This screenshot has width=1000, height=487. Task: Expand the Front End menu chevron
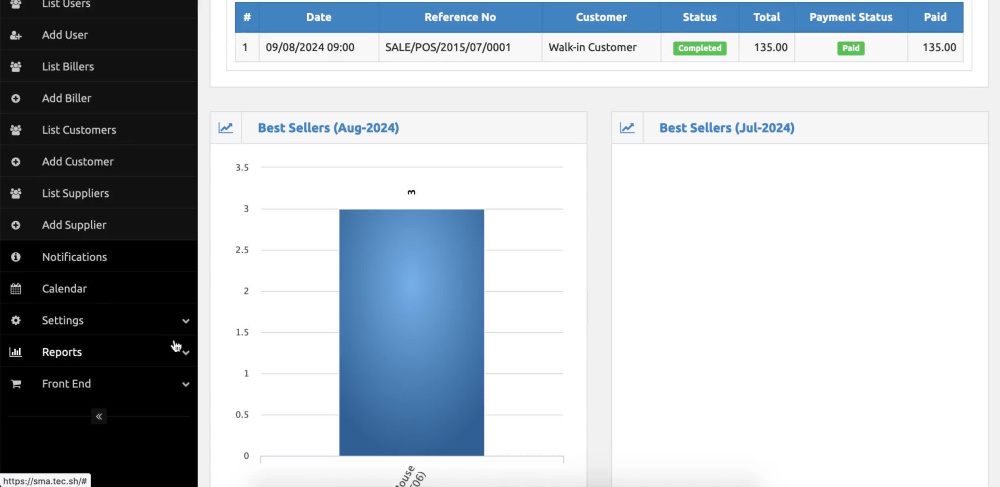(186, 384)
